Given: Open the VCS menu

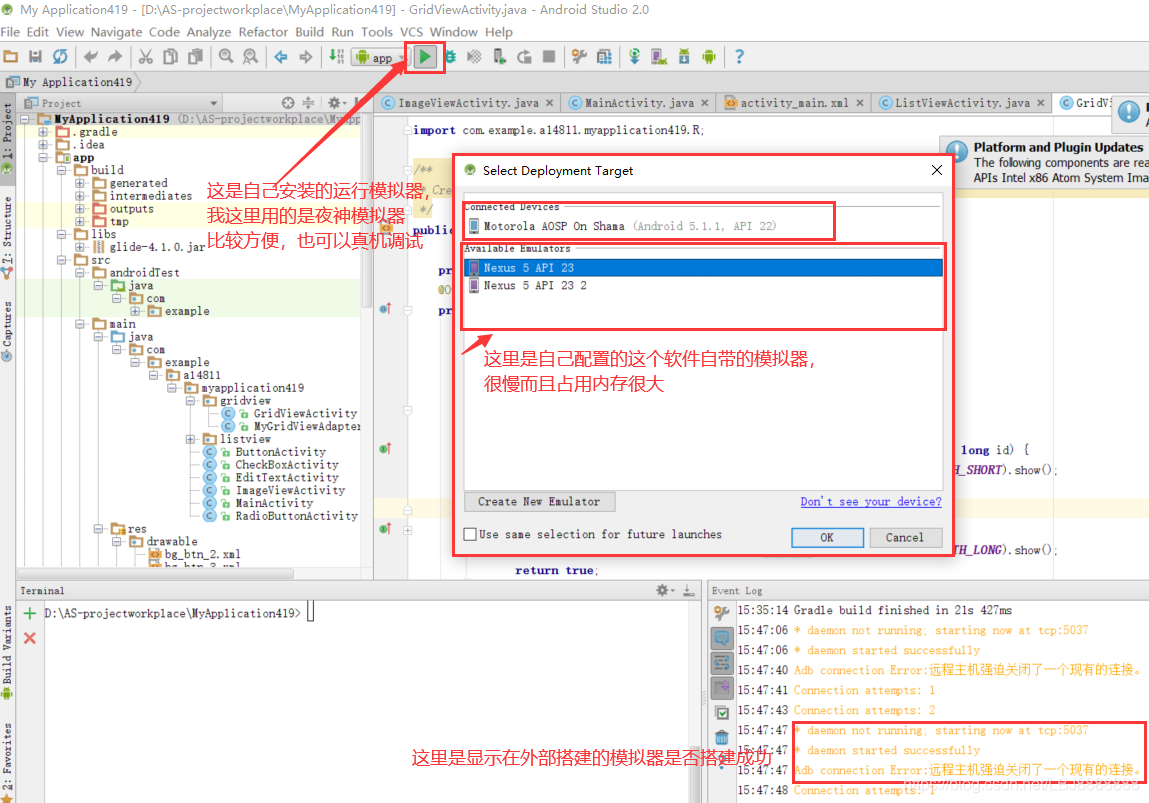Looking at the screenshot, I should [411, 32].
